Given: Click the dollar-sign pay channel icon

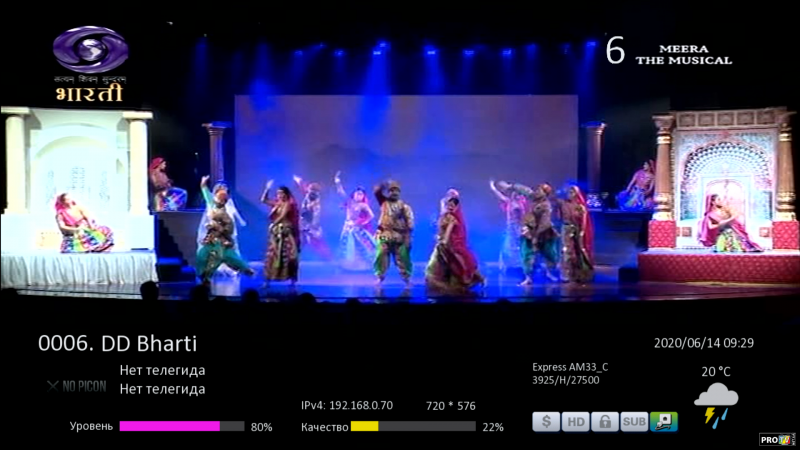Looking at the screenshot, I should click(545, 422).
